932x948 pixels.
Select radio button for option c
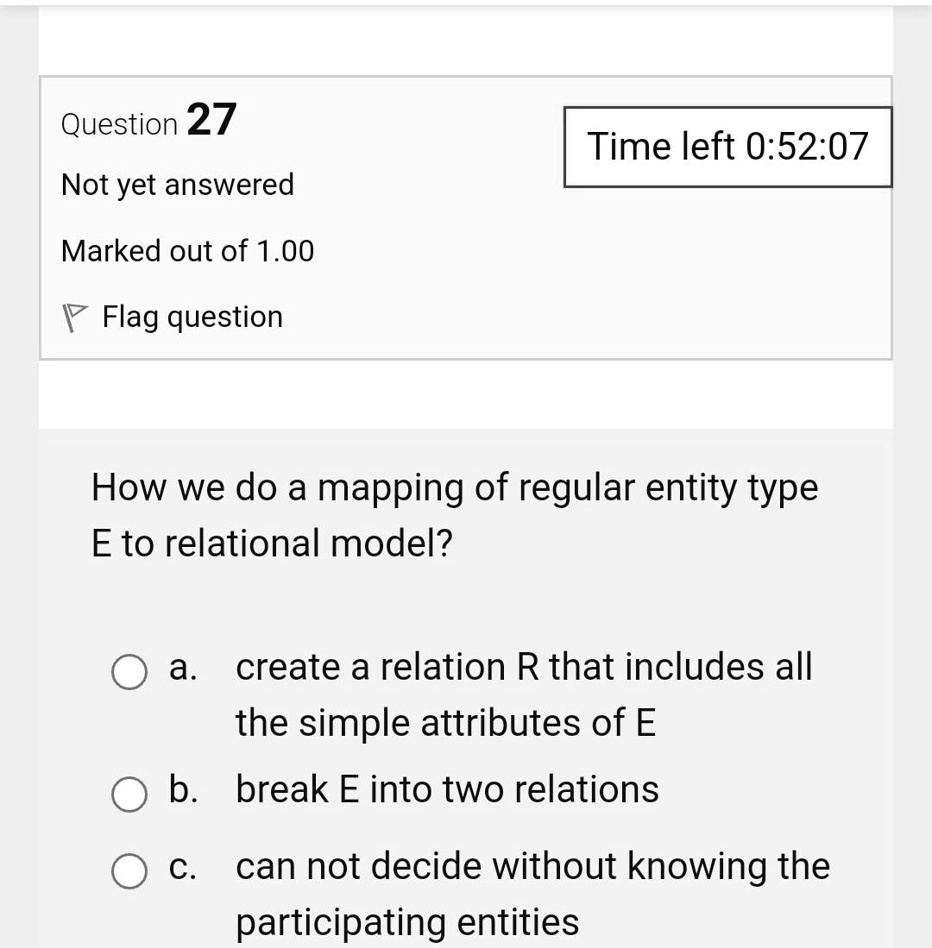[128, 871]
